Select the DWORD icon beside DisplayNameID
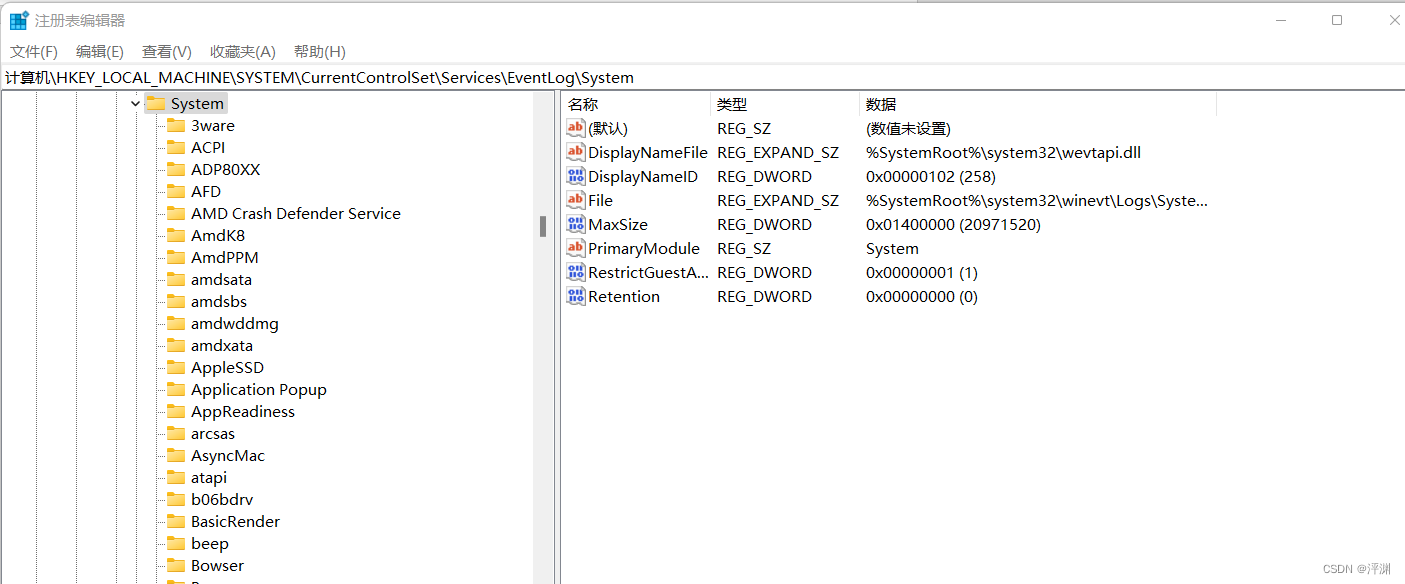The image size is (1405, 584). [575, 177]
